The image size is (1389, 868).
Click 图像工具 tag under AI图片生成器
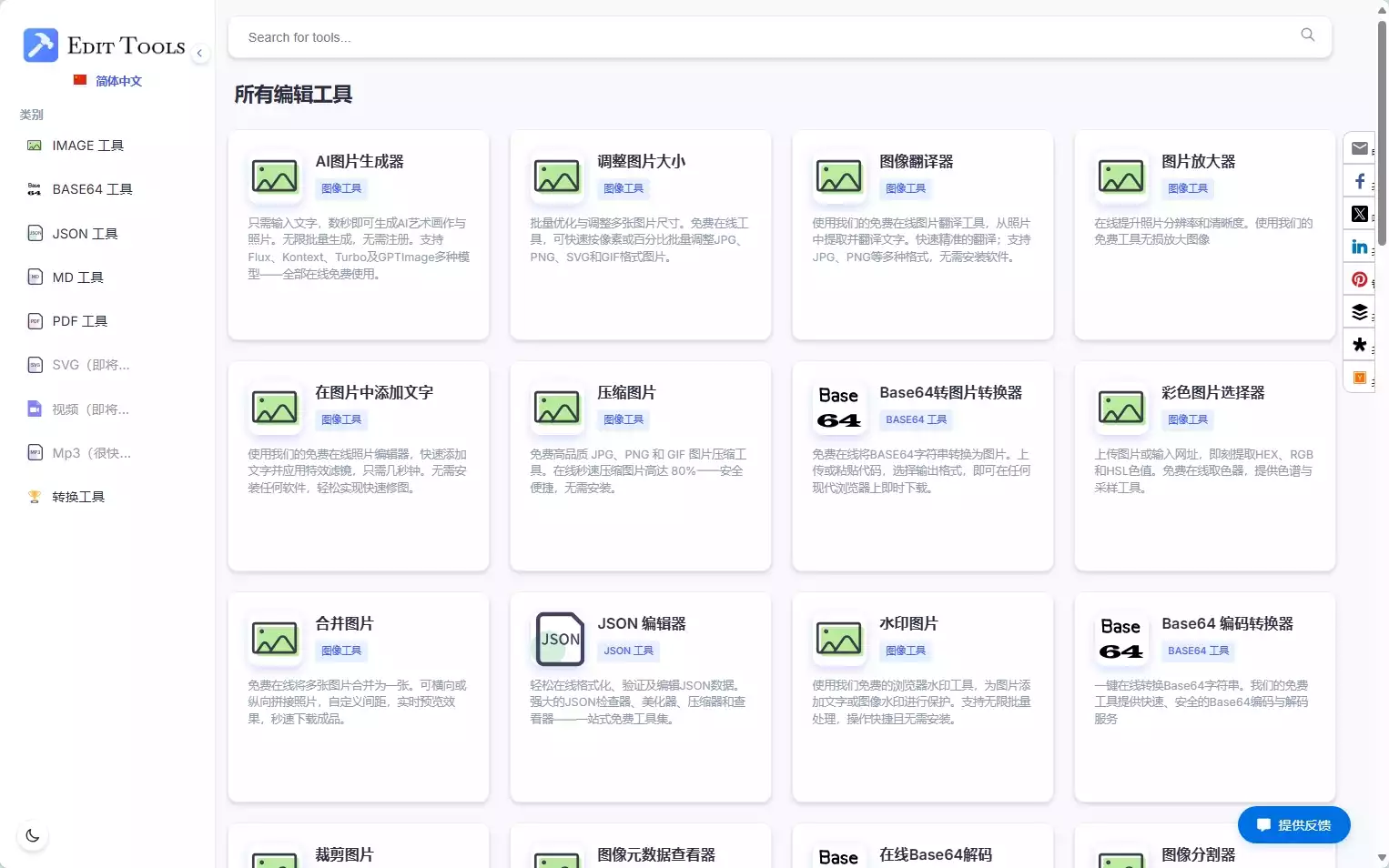[341, 188]
